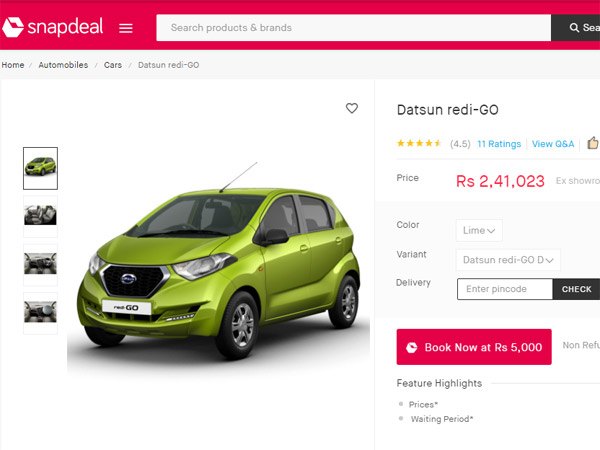
Task: Go to Home breadcrumb
Action: (13, 65)
